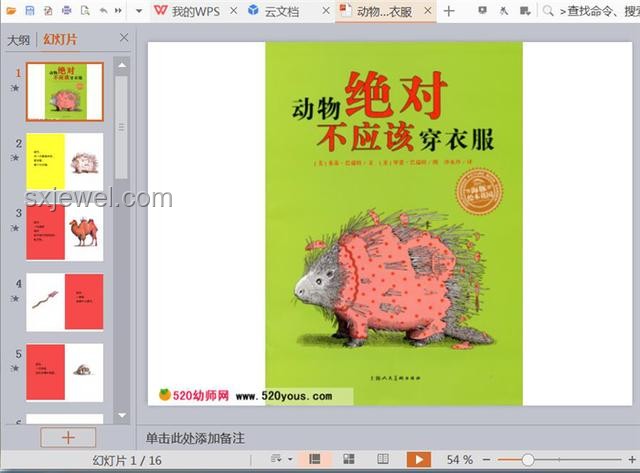This screenshot has width=640, height=473.
Task: Click the print icon in quick toolbar
Action: pyautogui.click(x=67, y=11)
